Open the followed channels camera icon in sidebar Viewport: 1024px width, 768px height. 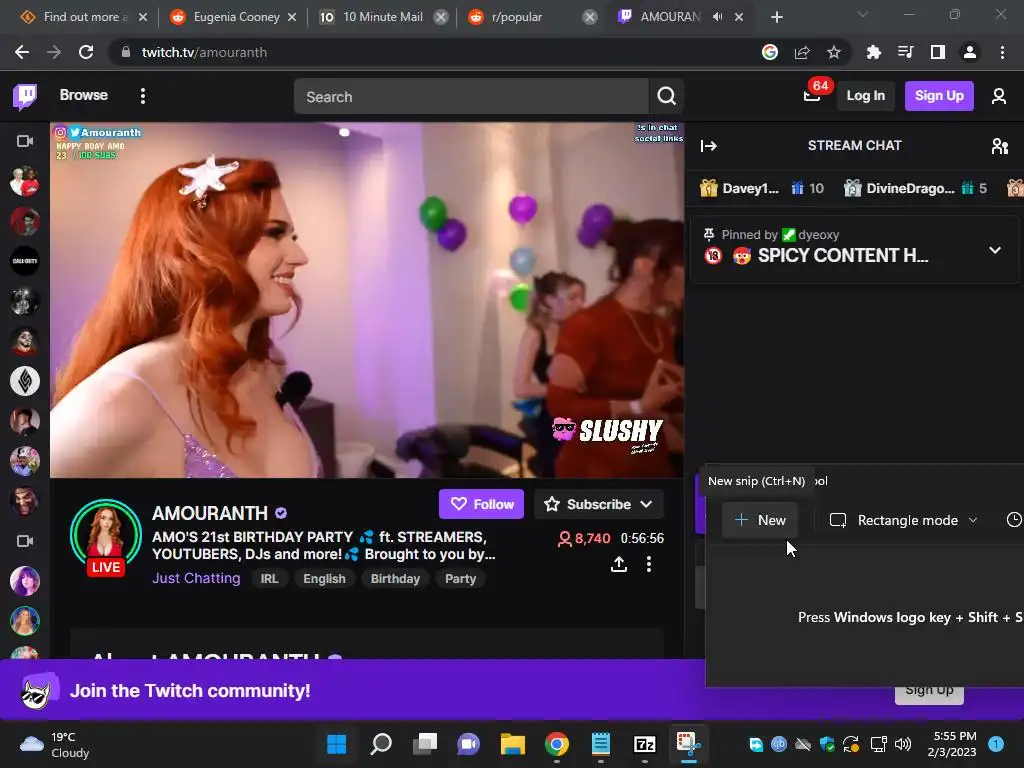pyautogui.click(x=25, y=141)
